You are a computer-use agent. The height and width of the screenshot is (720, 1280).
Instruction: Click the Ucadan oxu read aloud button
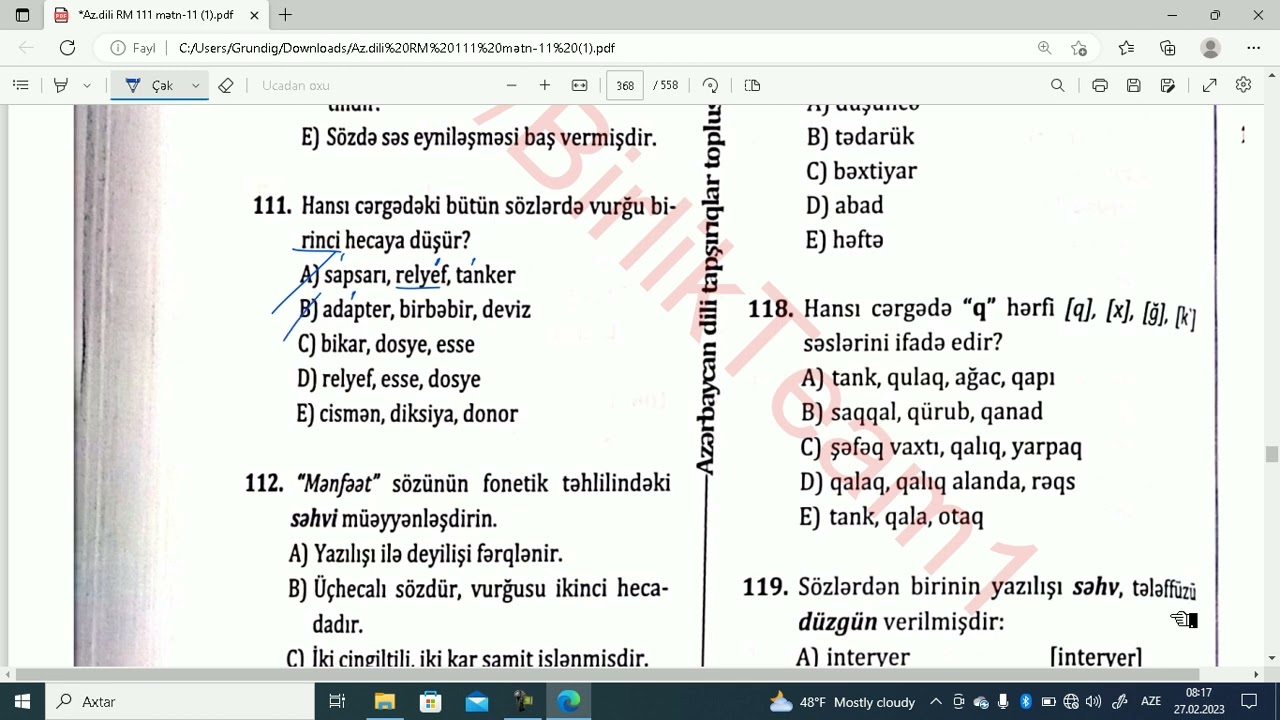point(296,86)
